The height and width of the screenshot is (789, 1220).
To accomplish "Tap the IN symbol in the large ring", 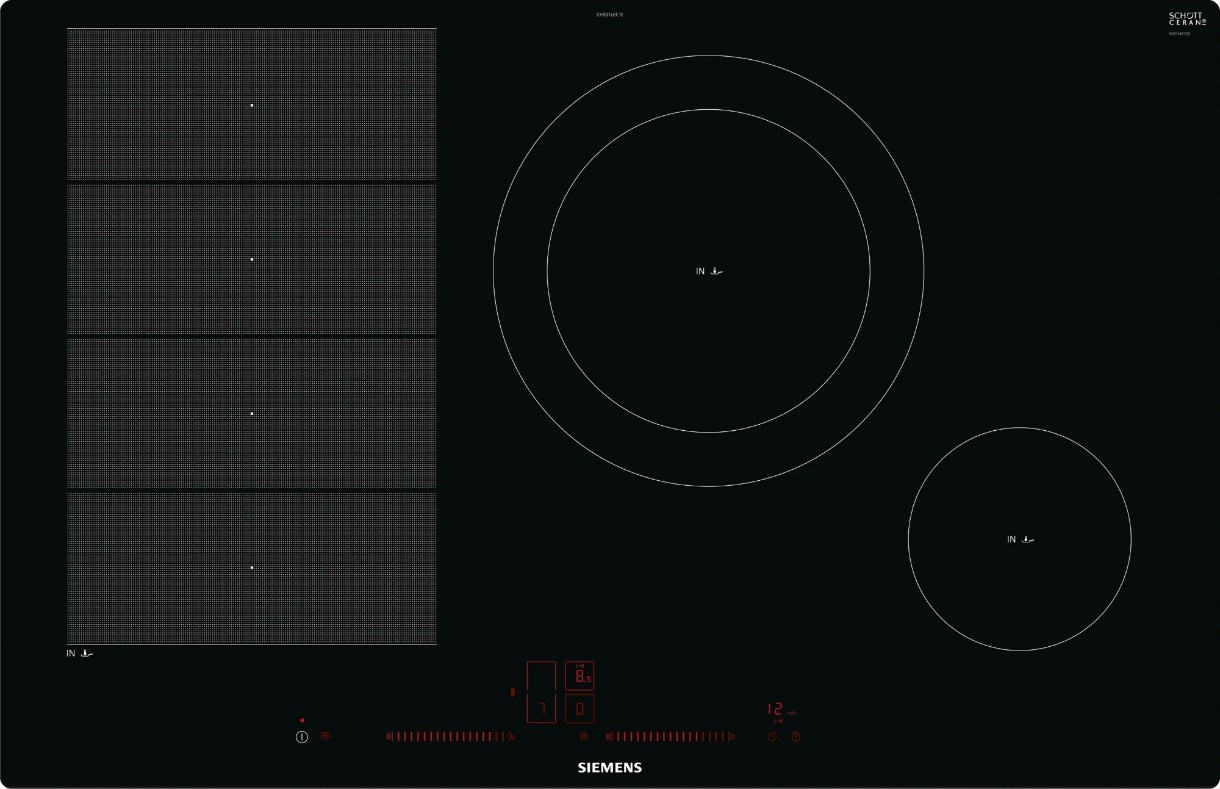I will pyautogui.click(x=709, y=271).
